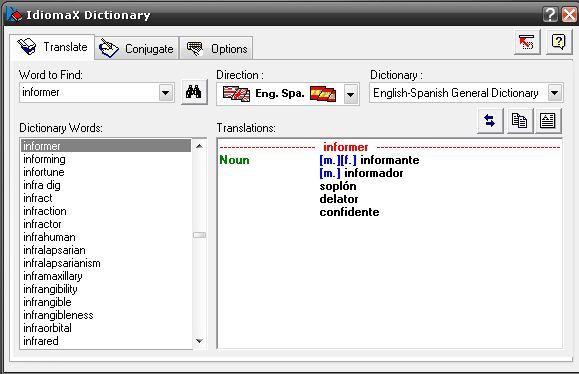Select 'infra dig' in the word list
The image size is (579, 374).
pyautogui.click(x=106, y=185)
